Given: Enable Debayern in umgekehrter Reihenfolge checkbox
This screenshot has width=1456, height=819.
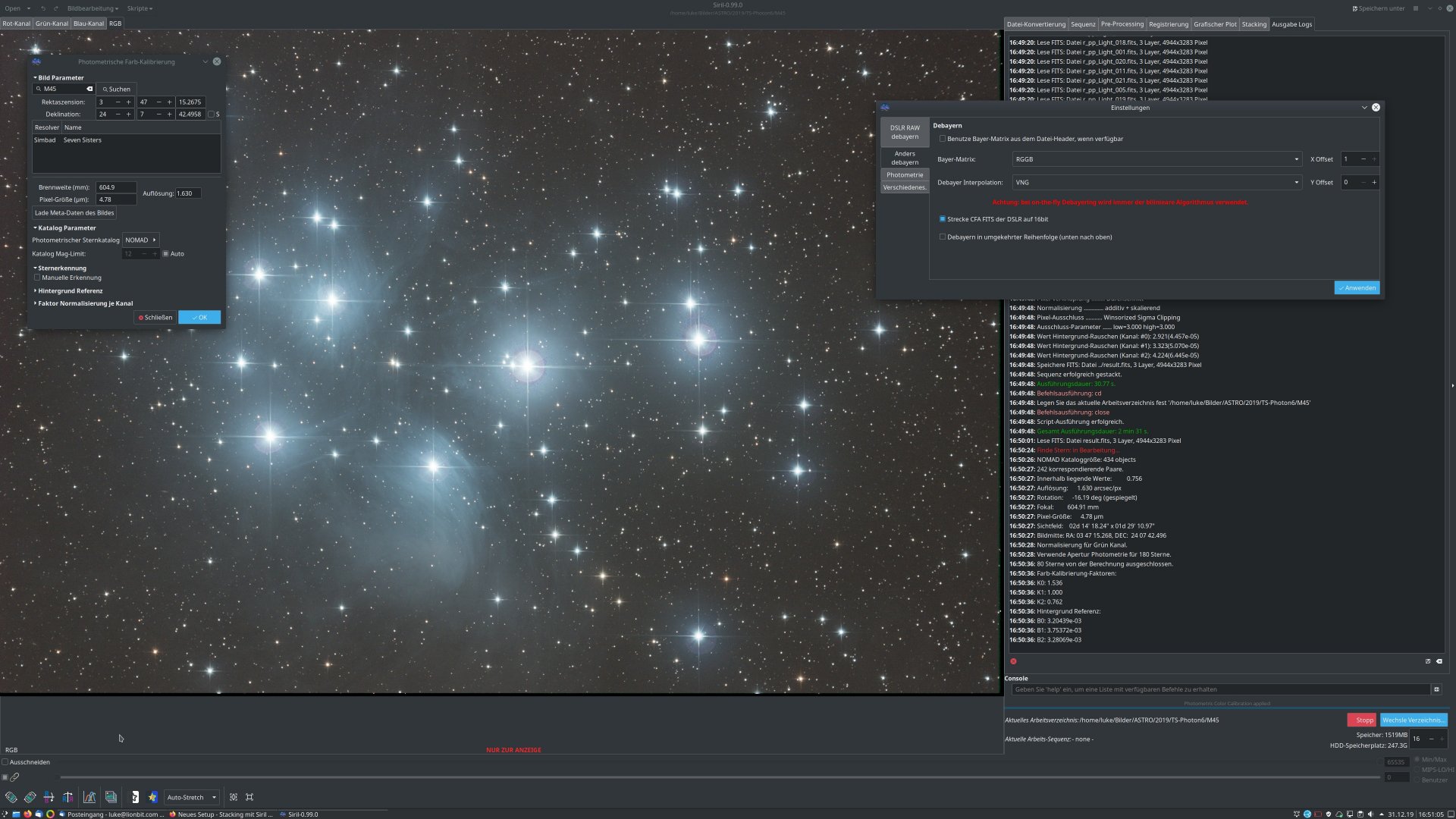Looking at the screenshot, I should click(943, 237).
